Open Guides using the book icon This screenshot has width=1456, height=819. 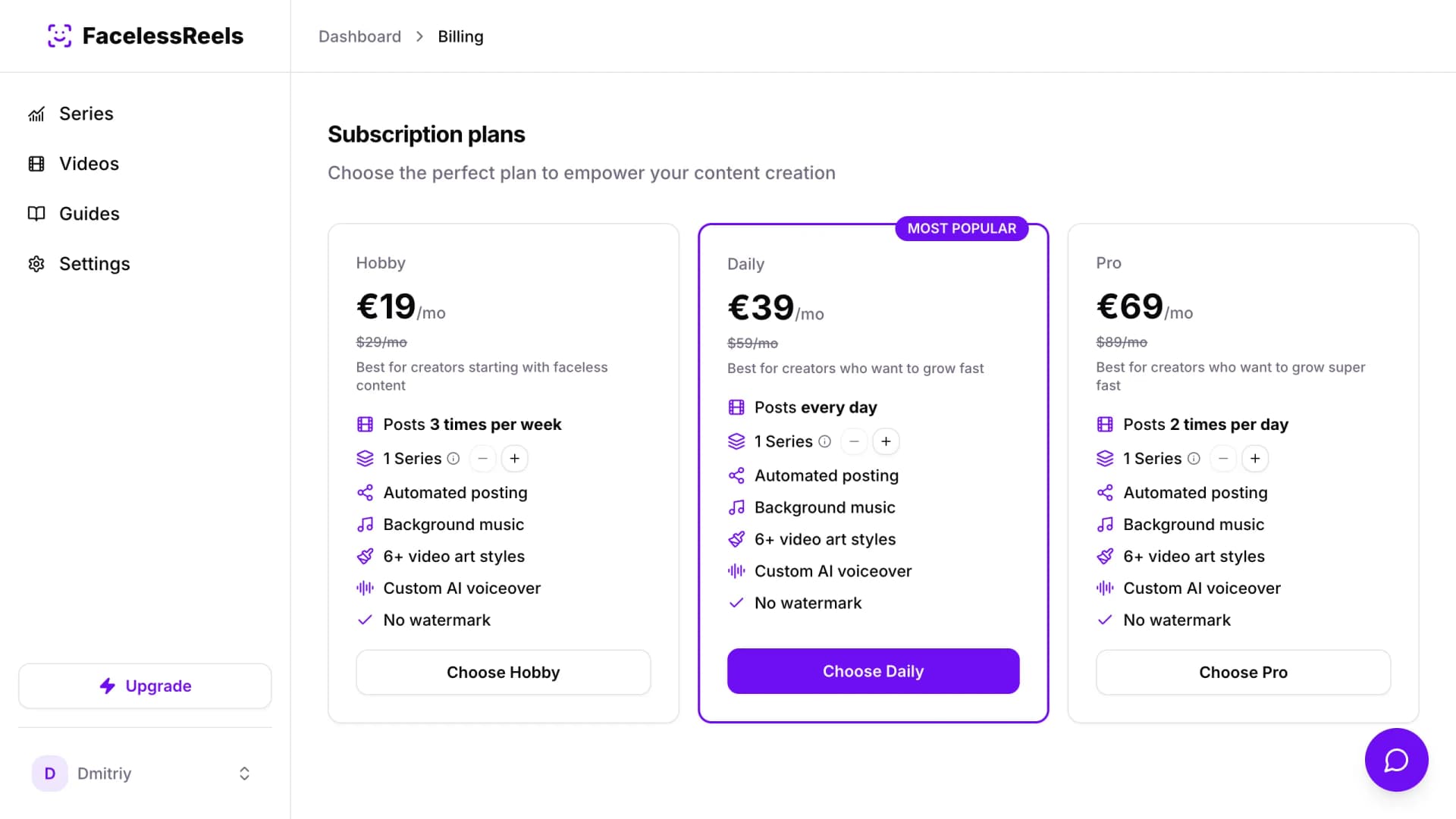(36, 213)
